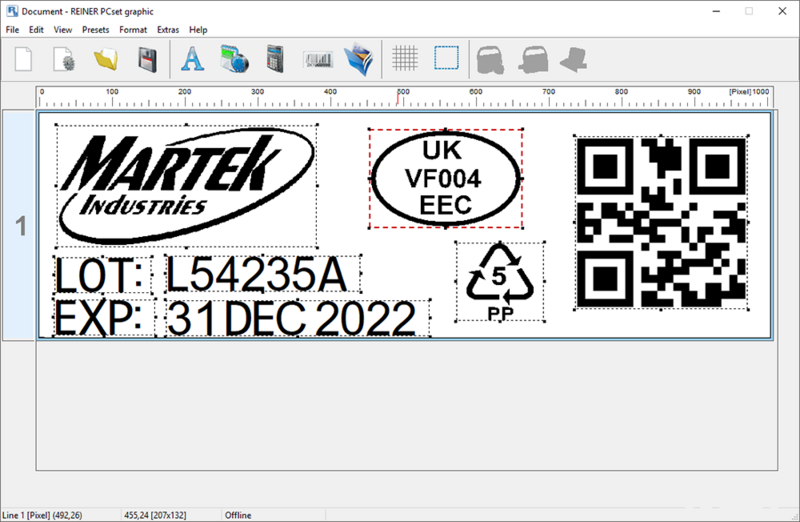800x522 pixels.
Task: Click the pixel ruler at 500 mark
Action: click(403, 92)
